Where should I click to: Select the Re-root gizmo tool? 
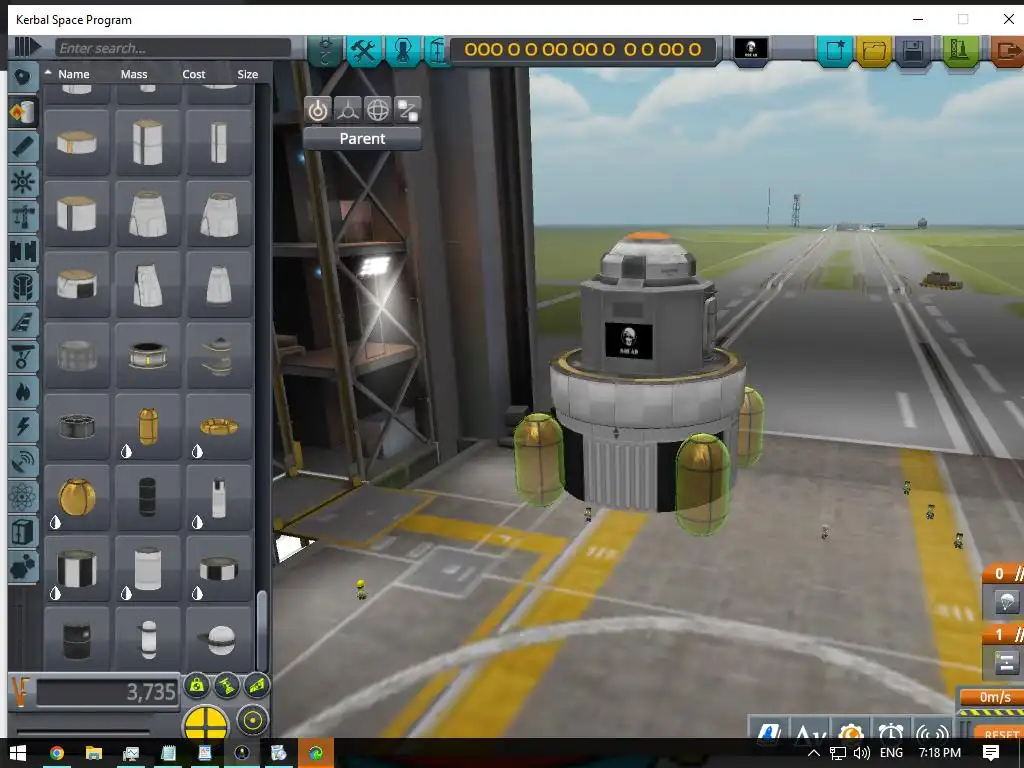coord(408,110)
